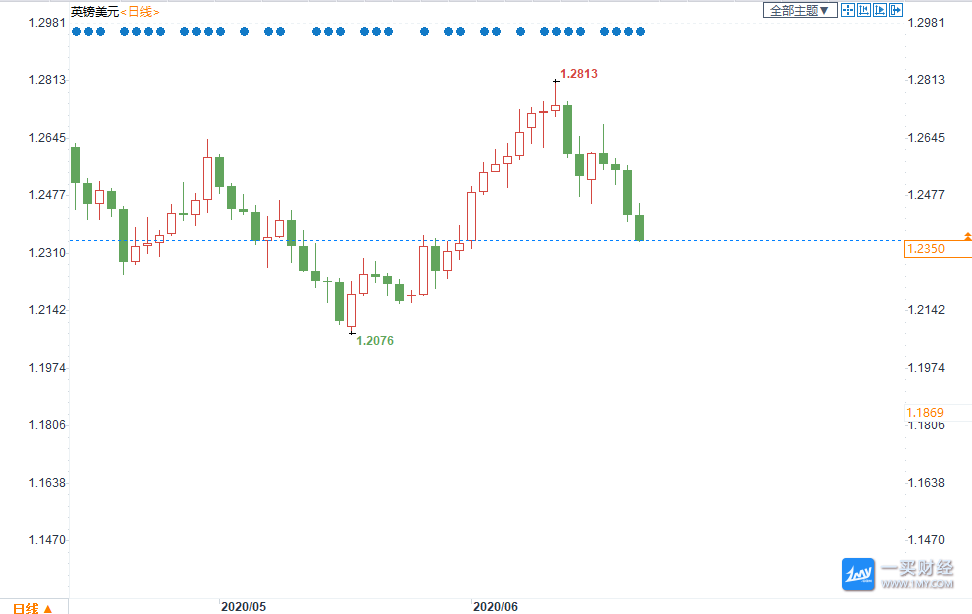Click the small orange arrow above 1.2350 tag
Screen dimensions: 972x614
pyautogui.click(x=968, y=236)
